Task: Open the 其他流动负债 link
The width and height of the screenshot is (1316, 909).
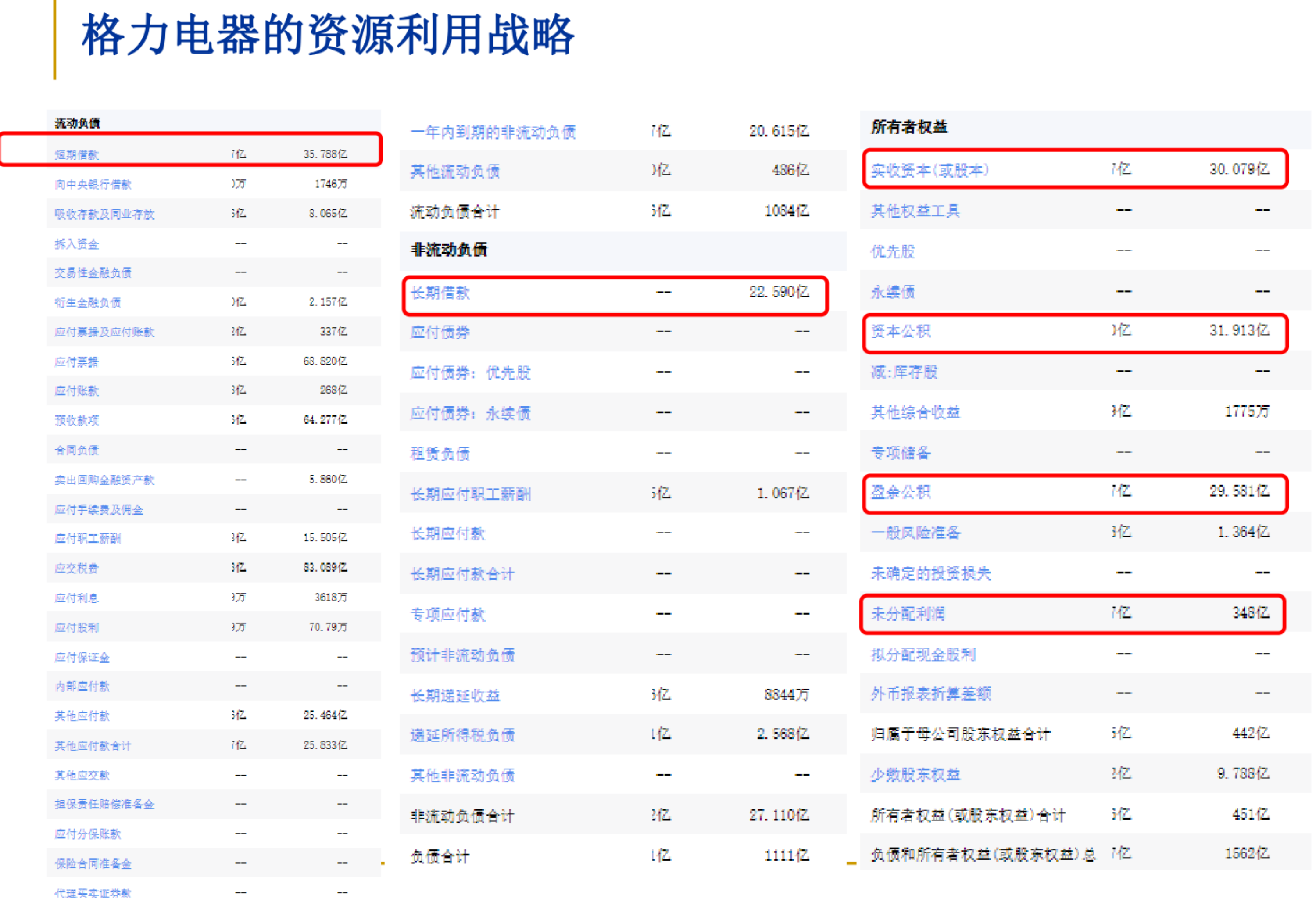Action: (456, 171)
